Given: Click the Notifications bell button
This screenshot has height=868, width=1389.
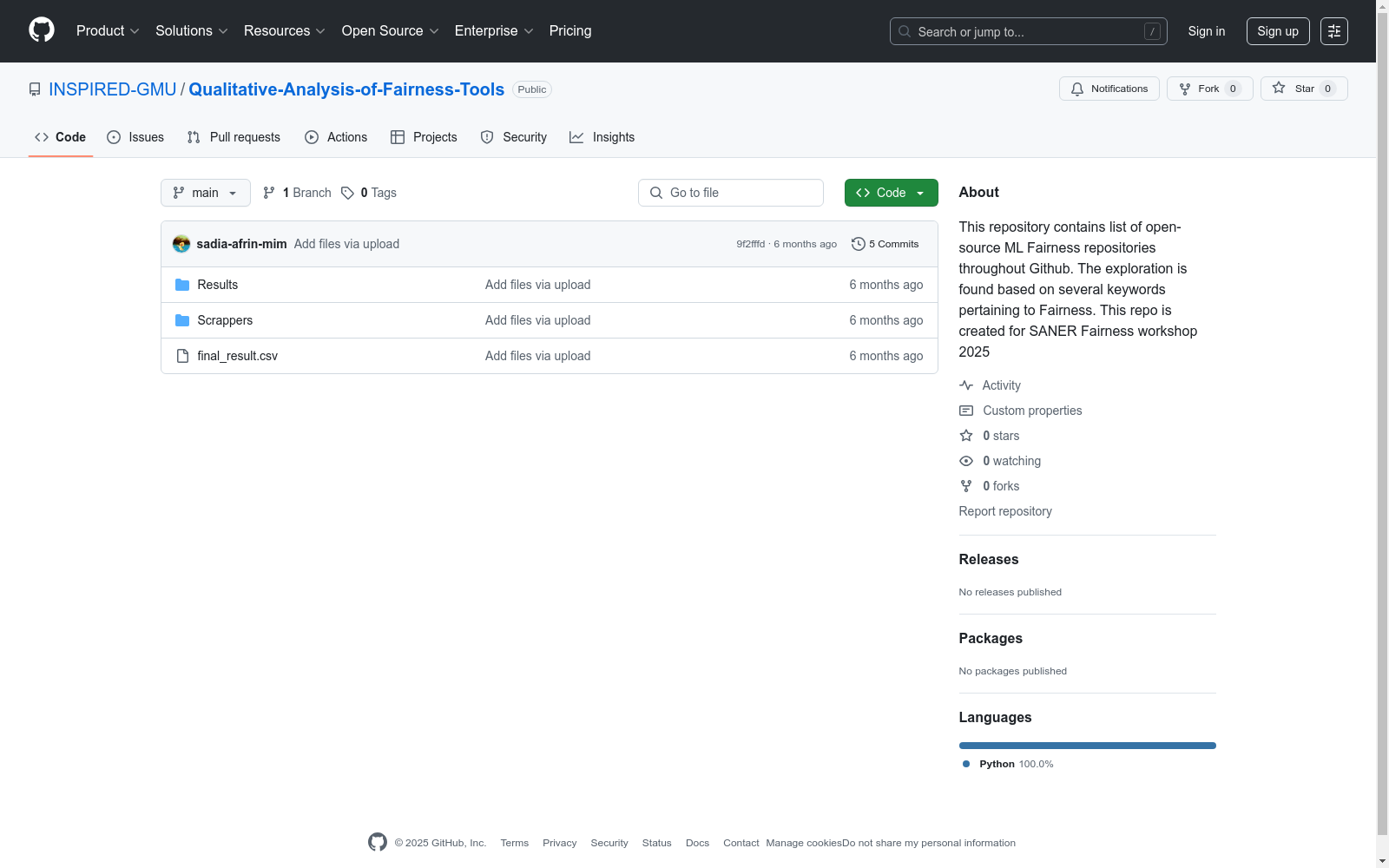Looking at the screenshot, I should (x=1109, y=89).
